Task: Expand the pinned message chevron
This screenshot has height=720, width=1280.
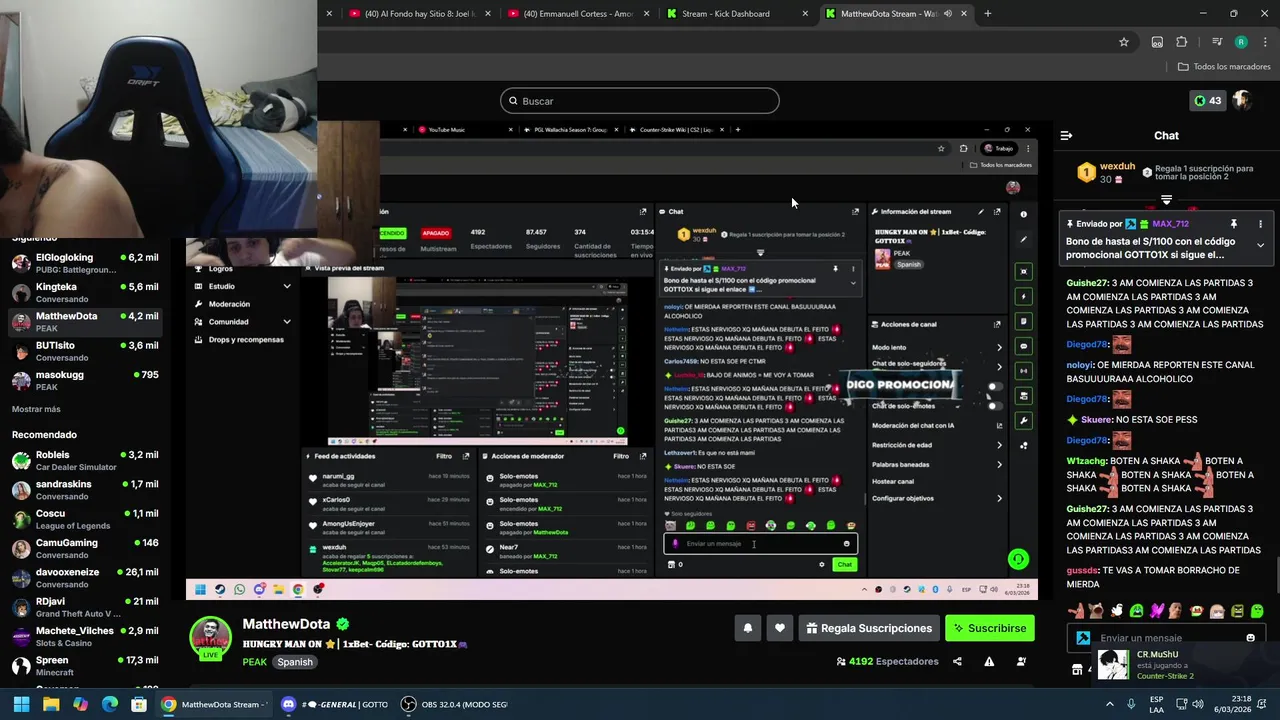Action: tap(1260, 245)
